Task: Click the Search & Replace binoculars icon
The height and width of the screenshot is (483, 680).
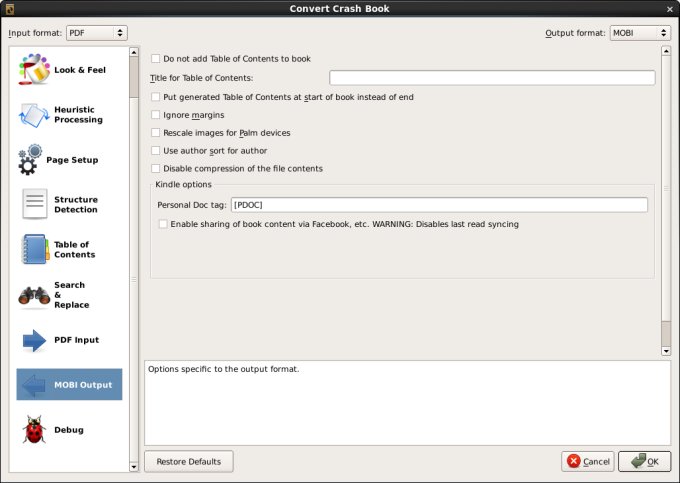Action: coord(34,295)
